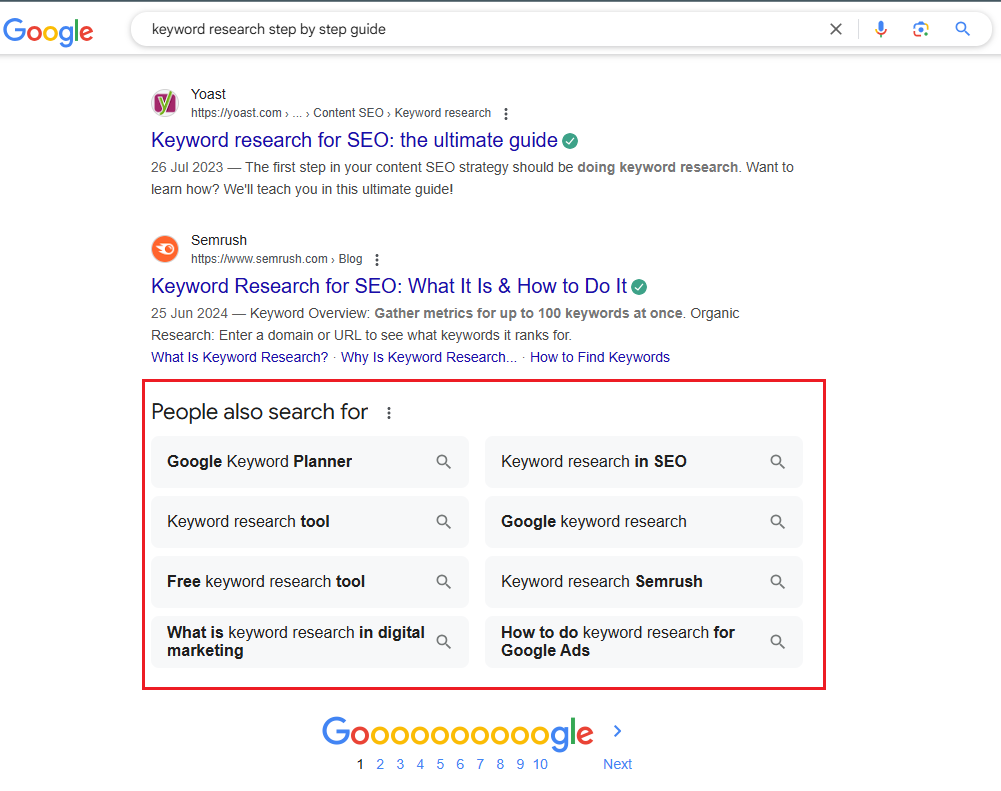The height and width of the screenshot is (791, 1001).
Task: Select the "Google keyword research" suggestion
Action: pos(644,522)
